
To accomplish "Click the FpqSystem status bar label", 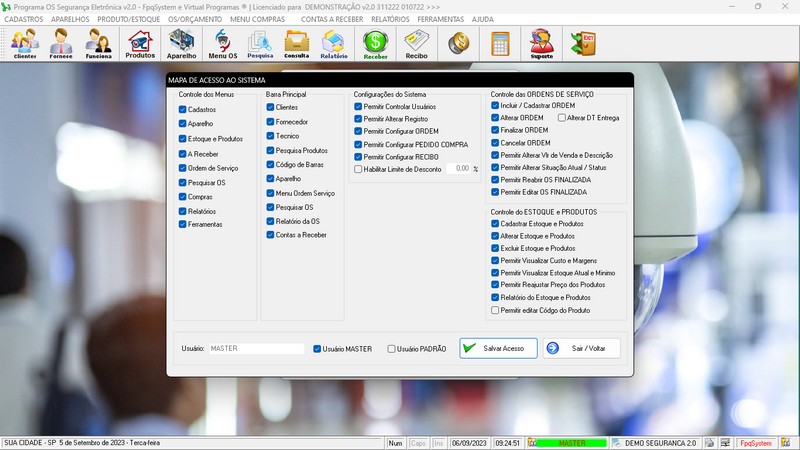I will (x=756, y=443).
